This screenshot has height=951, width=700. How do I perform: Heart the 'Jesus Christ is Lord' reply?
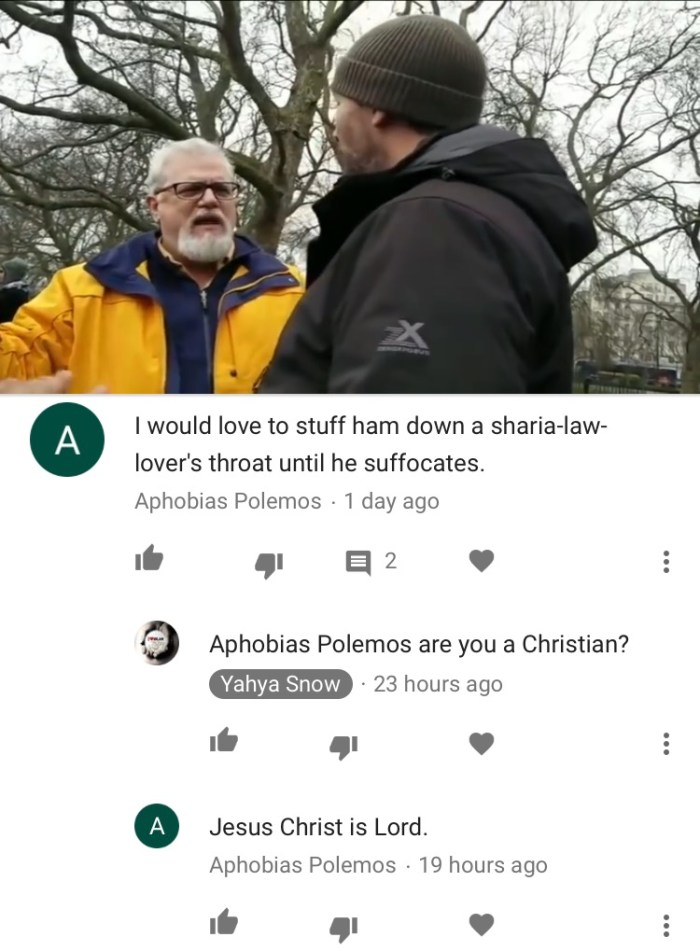482,925
